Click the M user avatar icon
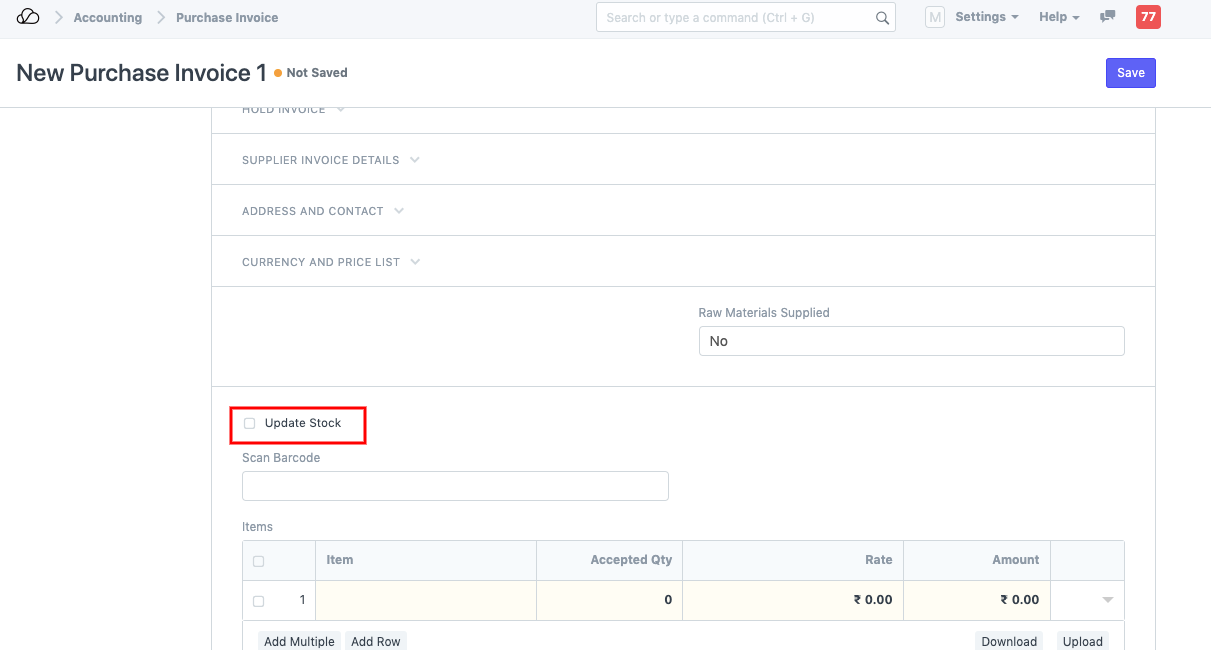 [x=934, y=17]
